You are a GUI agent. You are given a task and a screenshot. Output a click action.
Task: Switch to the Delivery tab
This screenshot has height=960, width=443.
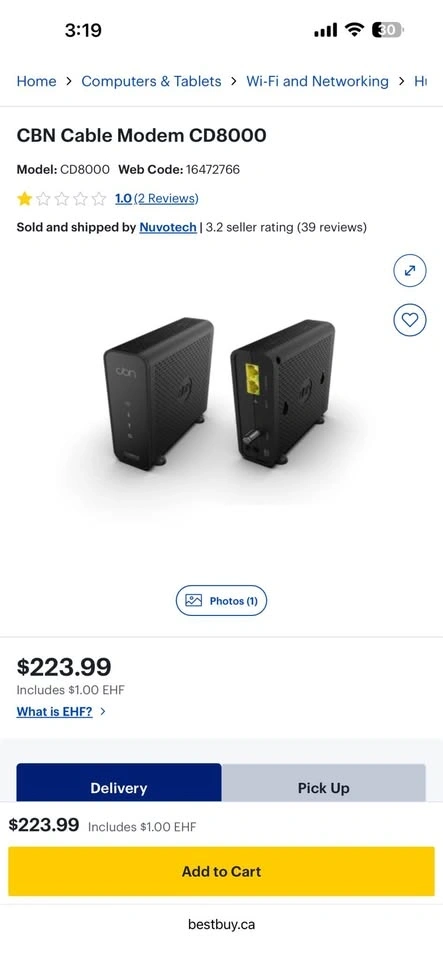[119, 782]
